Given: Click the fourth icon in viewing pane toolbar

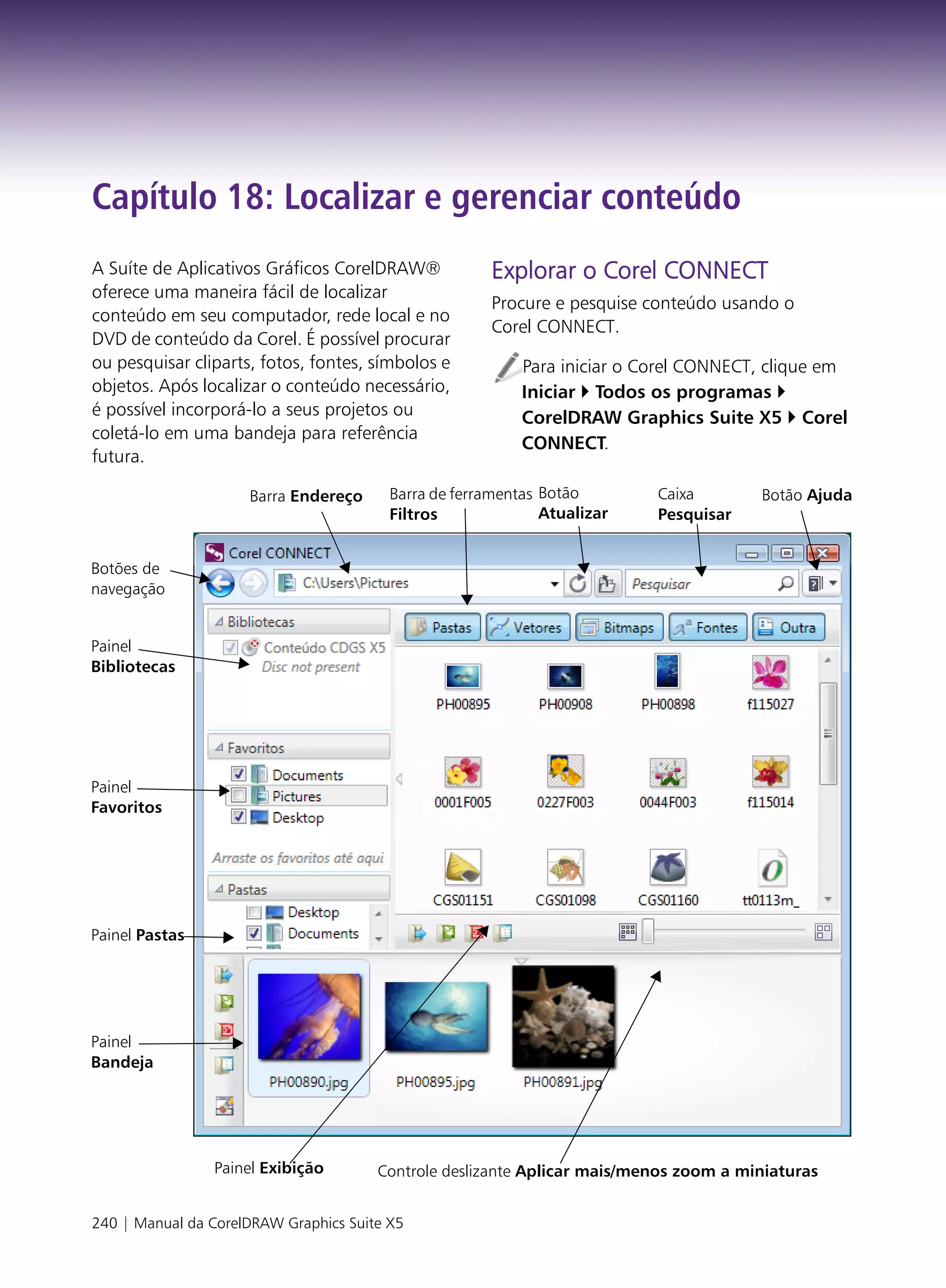Looking at the screenshot, I should pyautogui.click(x=503, y=934).
